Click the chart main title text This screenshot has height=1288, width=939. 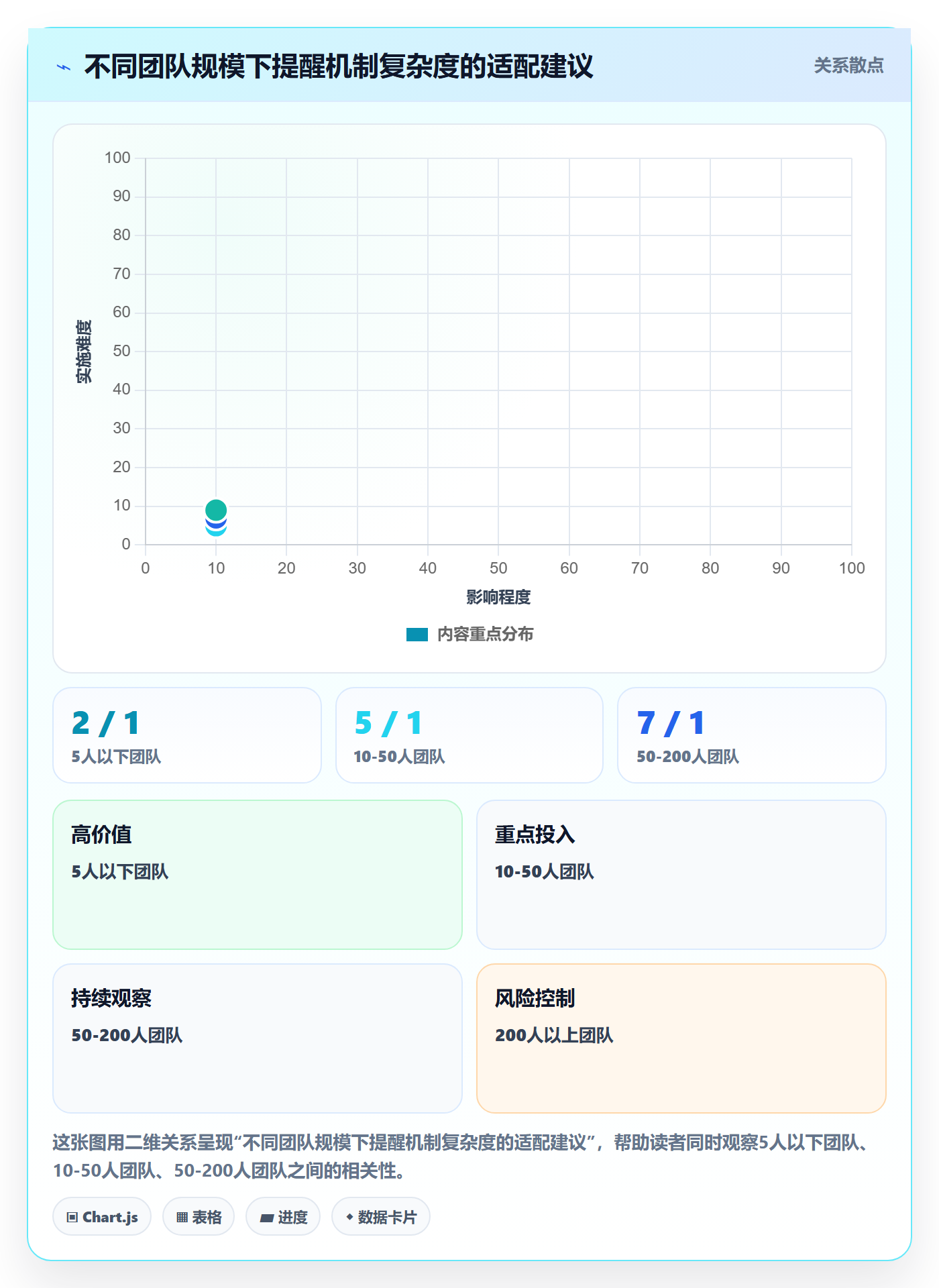pyautogui.click(x=339, y=66)
